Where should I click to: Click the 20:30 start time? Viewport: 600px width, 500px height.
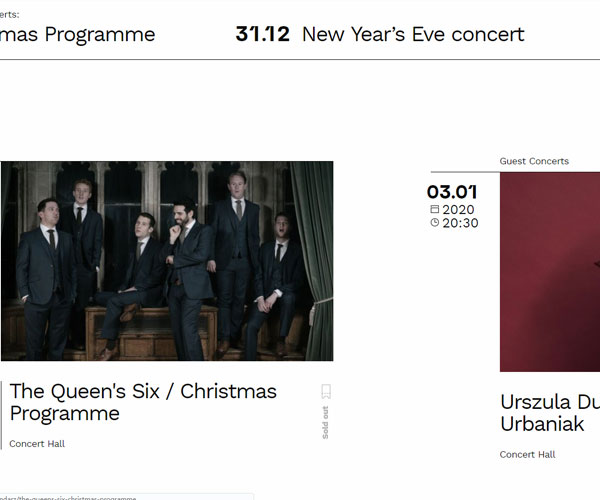tap(460, 223)
